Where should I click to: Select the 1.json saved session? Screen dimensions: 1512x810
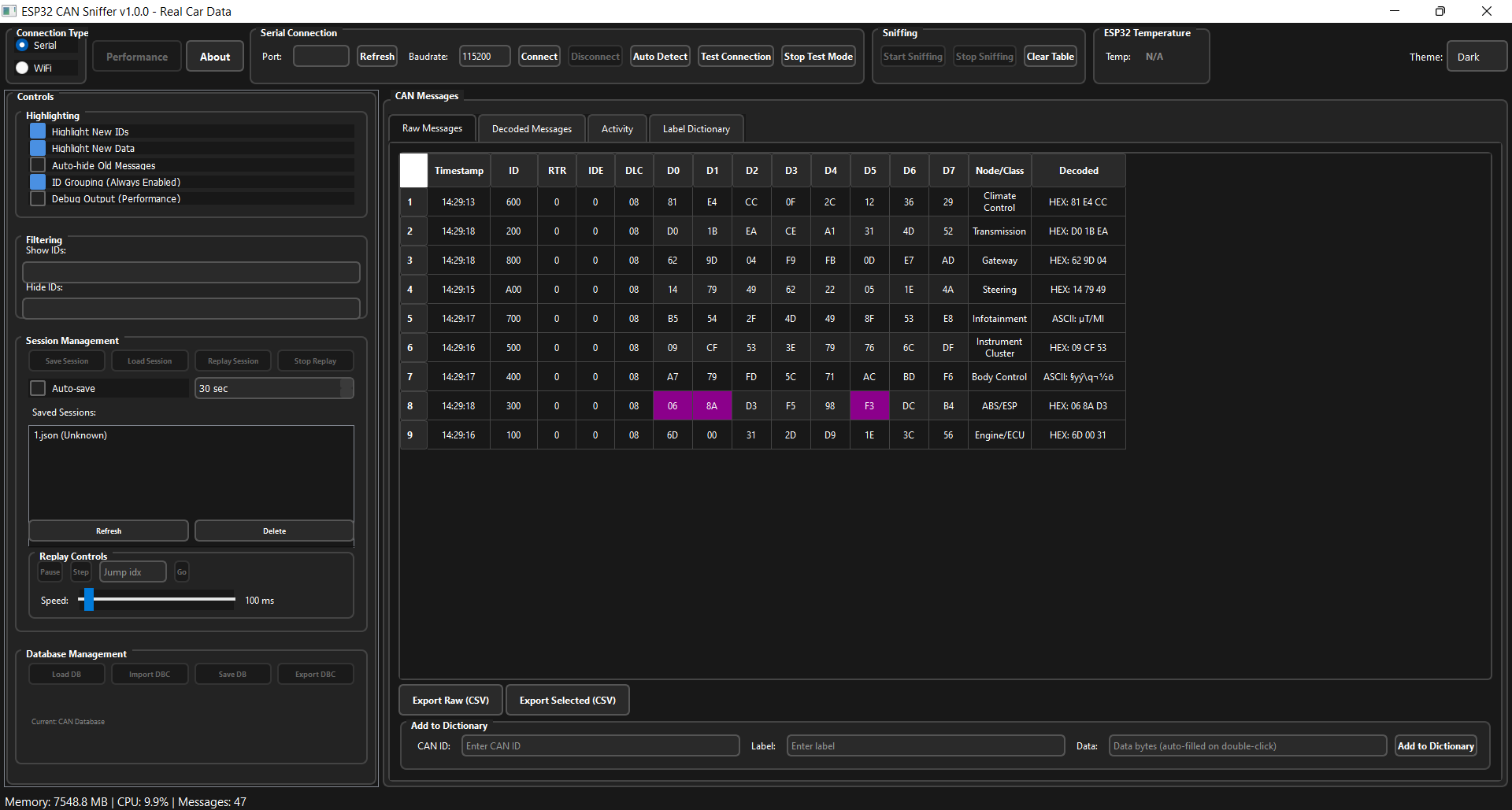70,435
